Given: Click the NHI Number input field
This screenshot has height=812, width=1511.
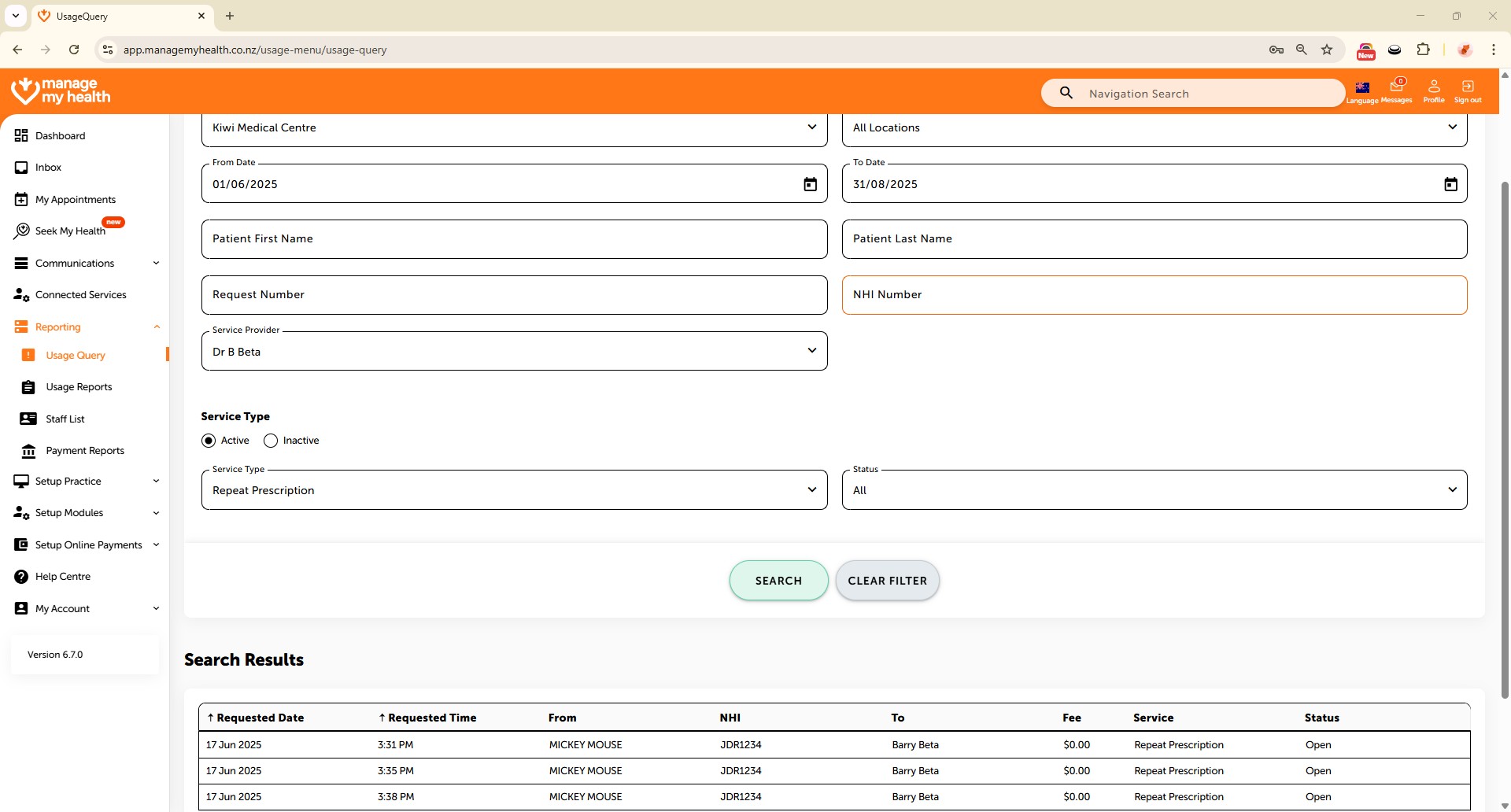Looking at the screenshot, I should point(1154,295).
